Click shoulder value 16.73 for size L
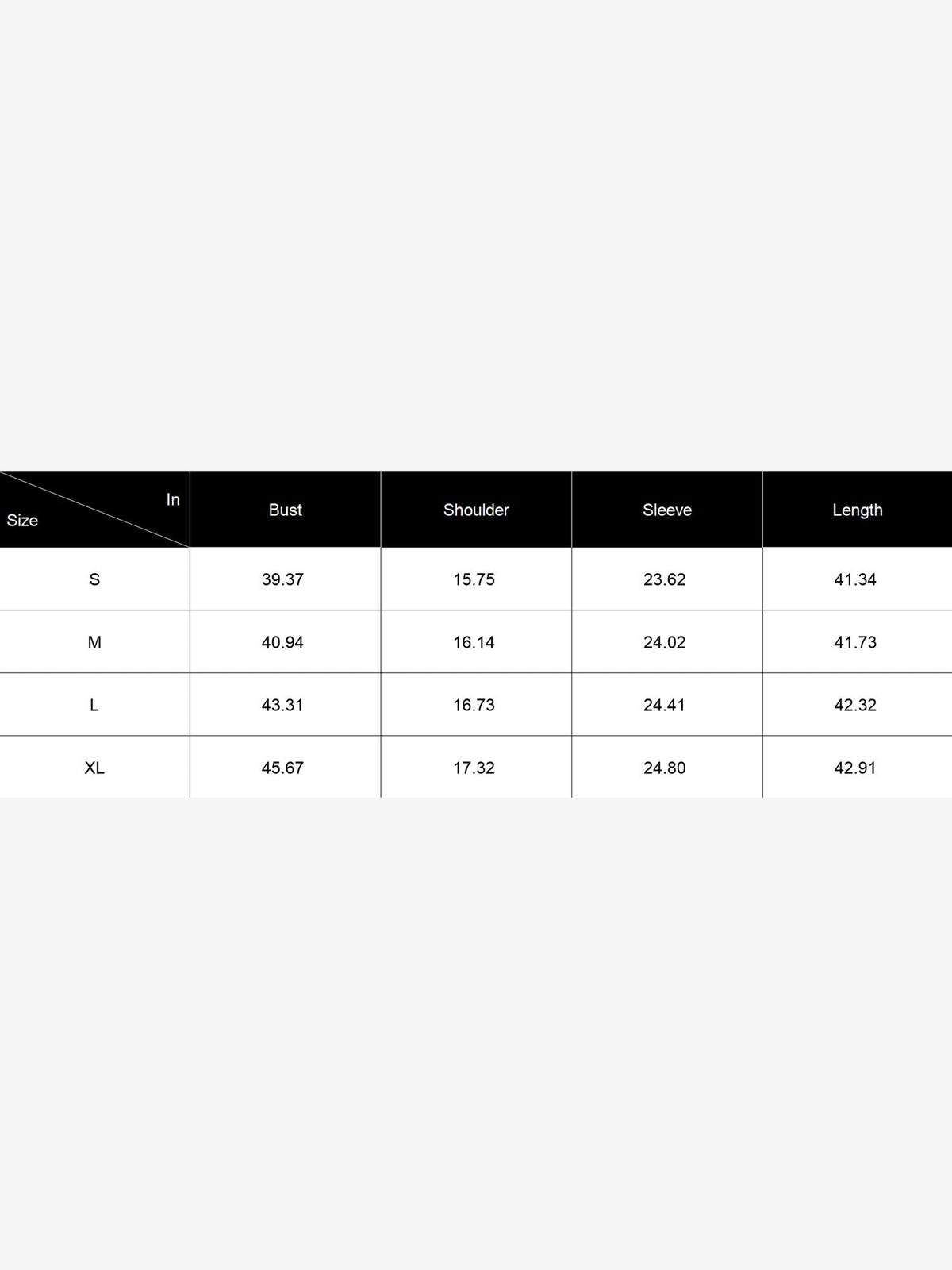The height and width of the screenshot is (1270, 952). [x=474, y=705]
